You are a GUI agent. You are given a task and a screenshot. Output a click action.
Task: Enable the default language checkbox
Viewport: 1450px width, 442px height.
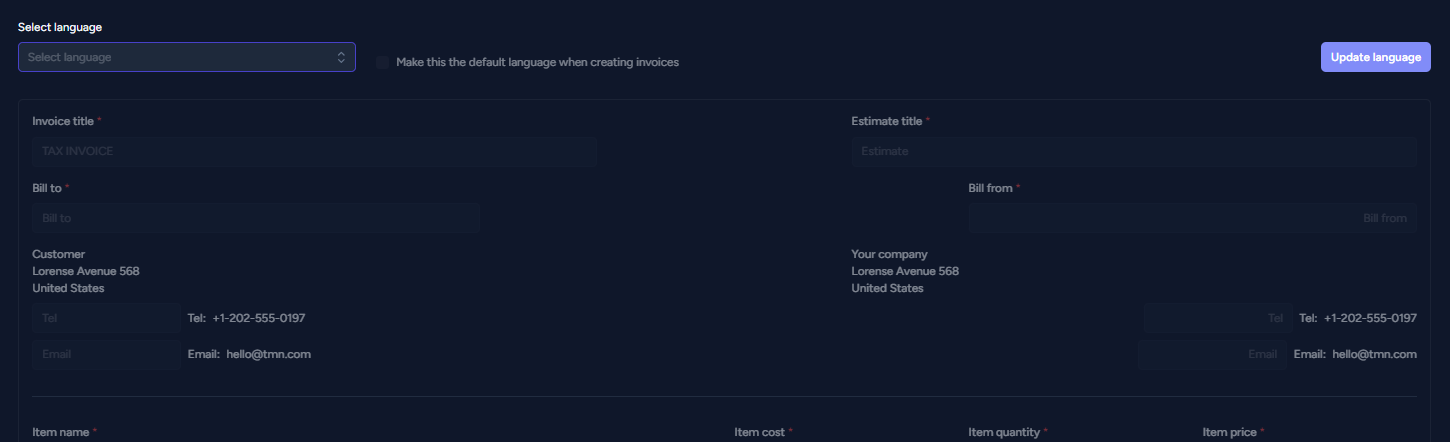[x=382, y=62]
